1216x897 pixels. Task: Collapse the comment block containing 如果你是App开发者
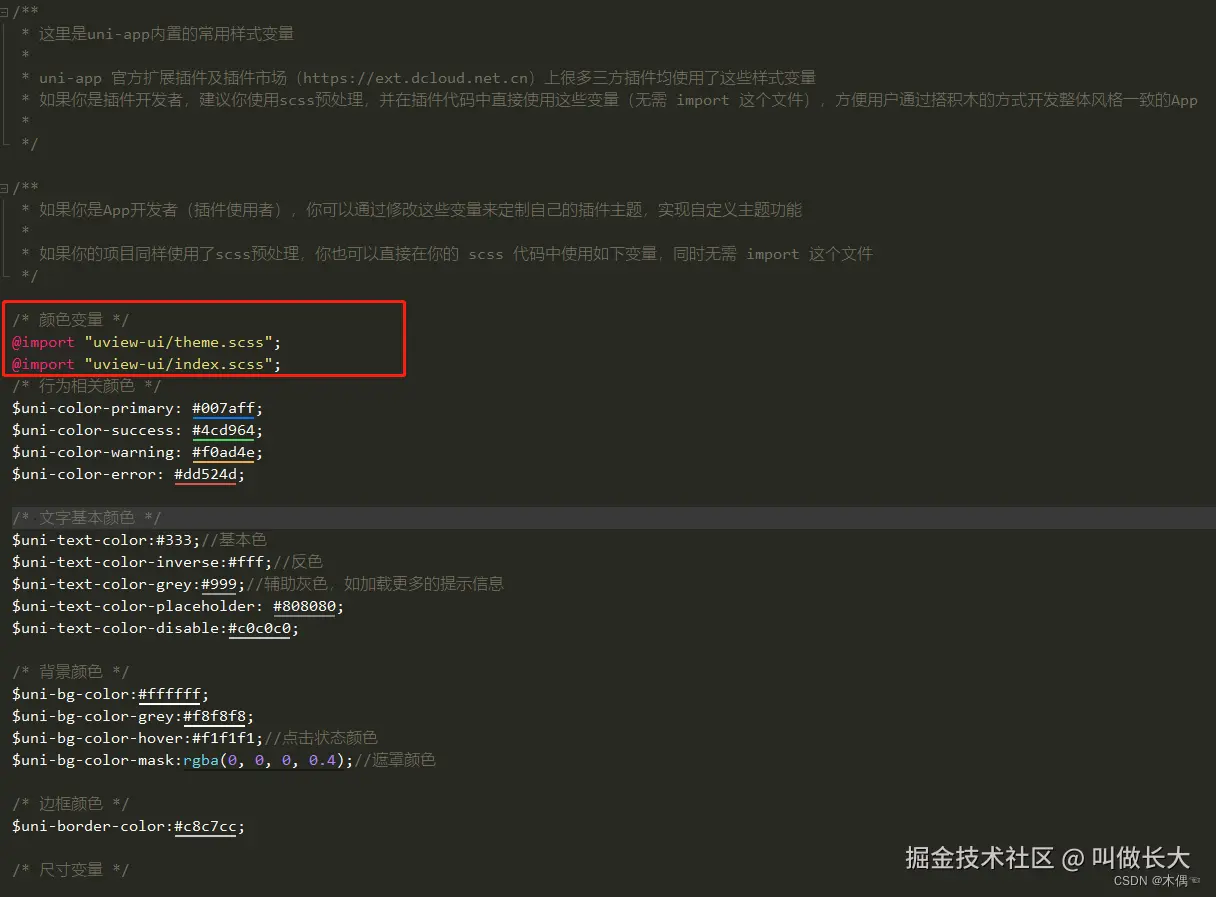click(x=5, y=187)
